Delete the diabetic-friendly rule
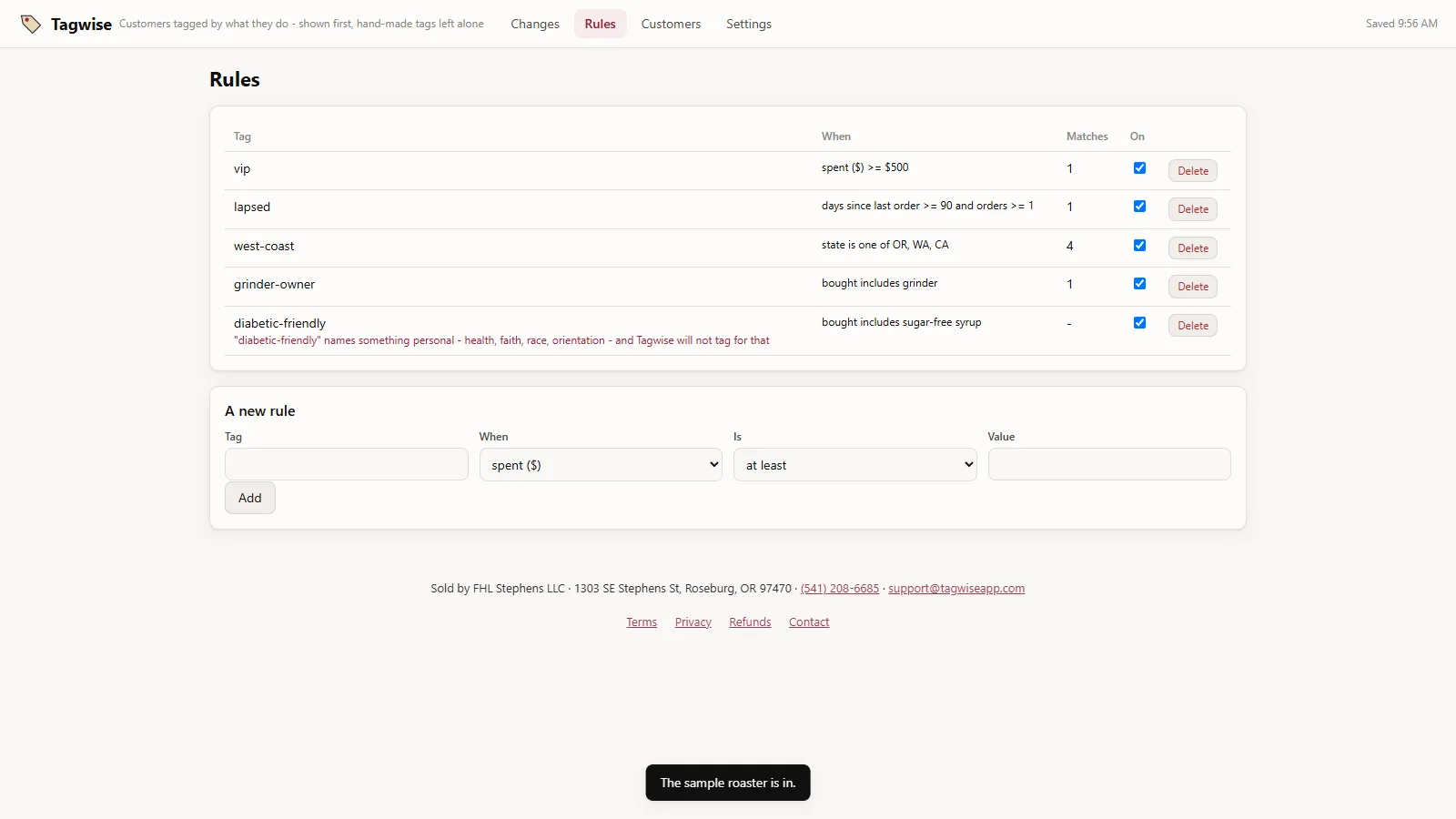This screenshot has width=1456, height=819. tap(1193, 325)
